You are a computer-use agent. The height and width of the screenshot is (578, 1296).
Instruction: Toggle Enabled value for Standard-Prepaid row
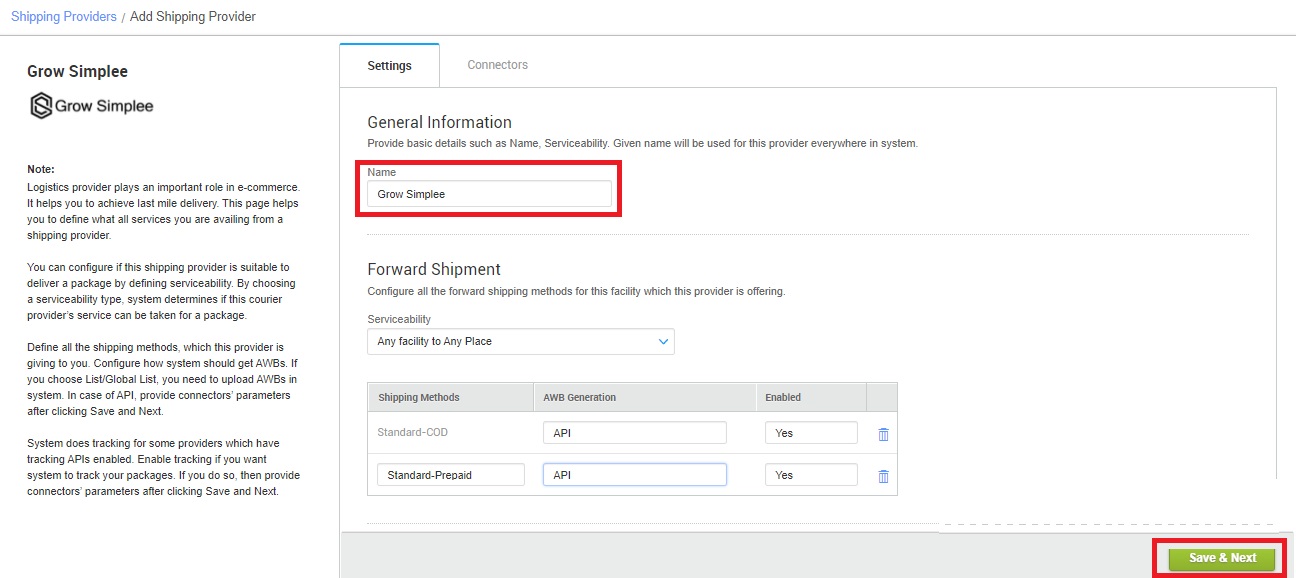click(811, 475)
